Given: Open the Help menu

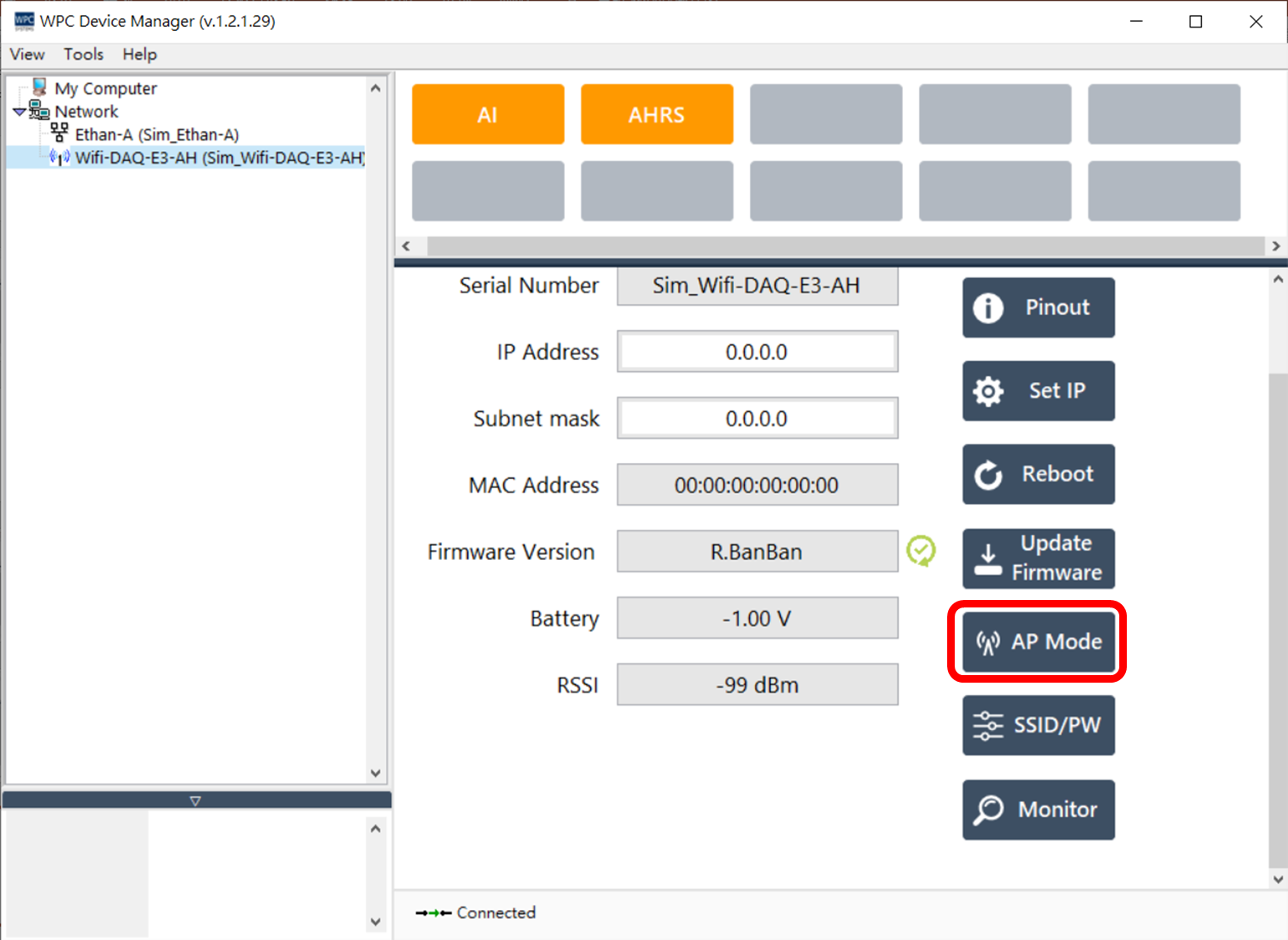Looking at the screenshot, I should click(x=139, y=54).
